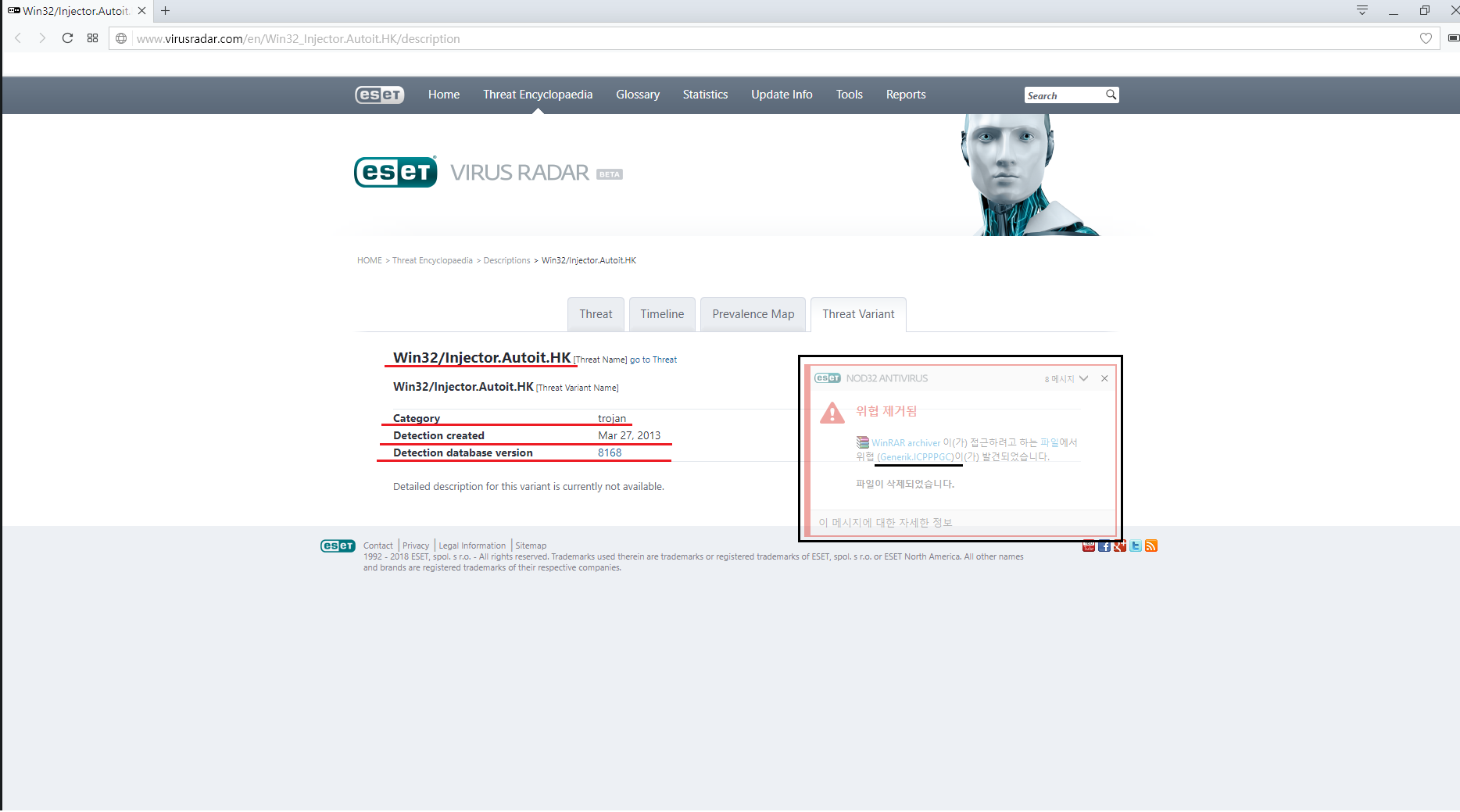Open Home in the navigation bar
Viewport: 1460px width, 812px height.
(x=444, y=95)
